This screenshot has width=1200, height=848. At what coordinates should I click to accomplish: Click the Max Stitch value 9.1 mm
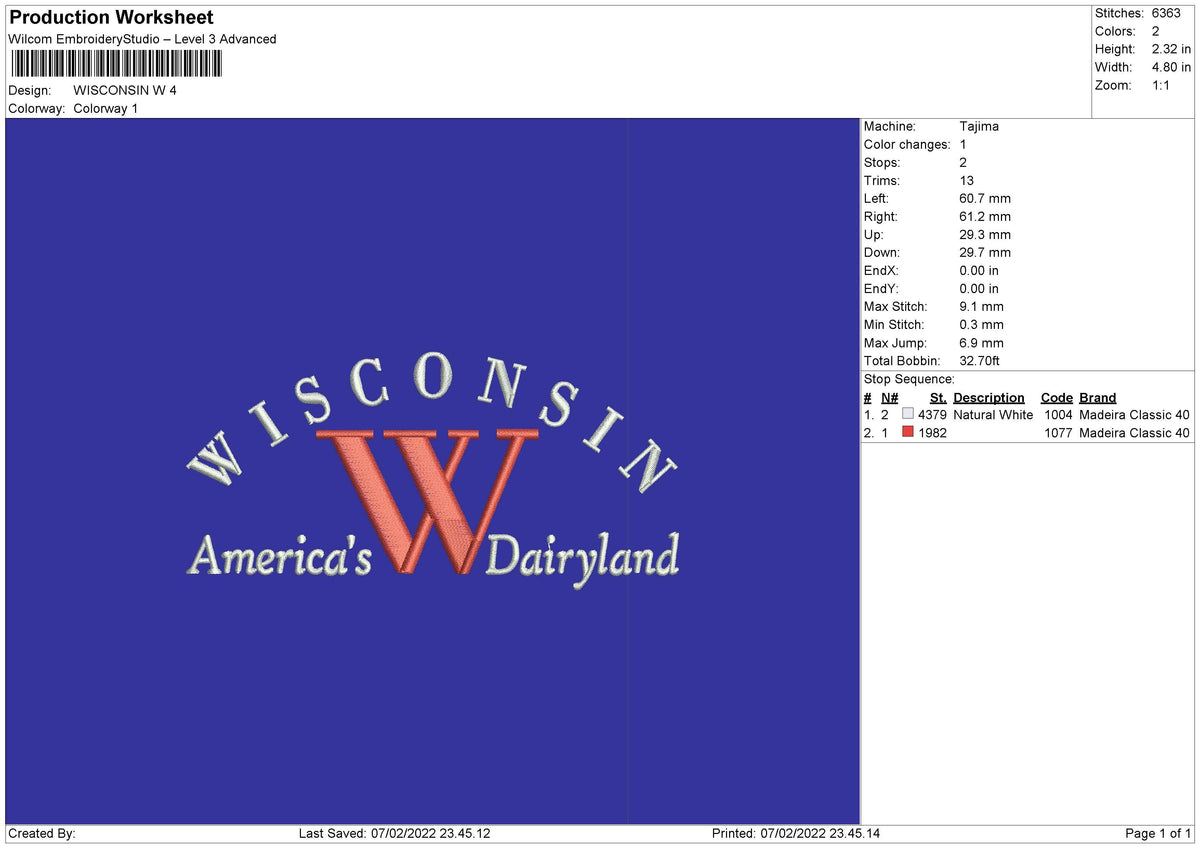pos(981,306)
